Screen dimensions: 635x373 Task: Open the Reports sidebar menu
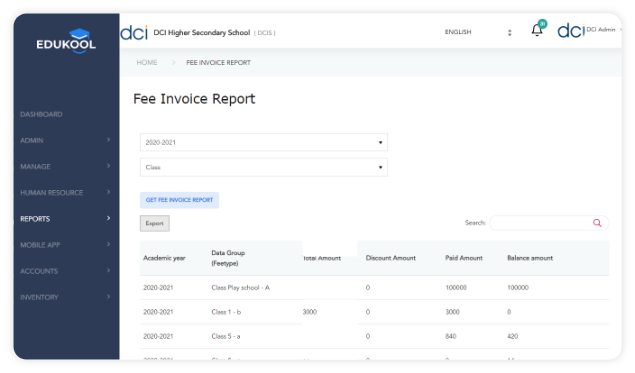[x=35, y=219]
